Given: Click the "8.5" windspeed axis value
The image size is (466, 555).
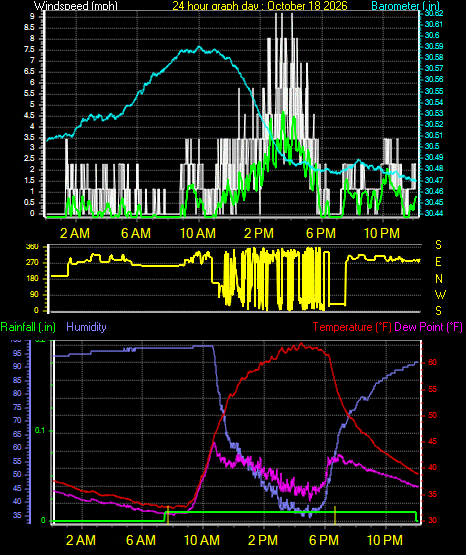Looking at the screenshot, I should click(x=29, y=27).
